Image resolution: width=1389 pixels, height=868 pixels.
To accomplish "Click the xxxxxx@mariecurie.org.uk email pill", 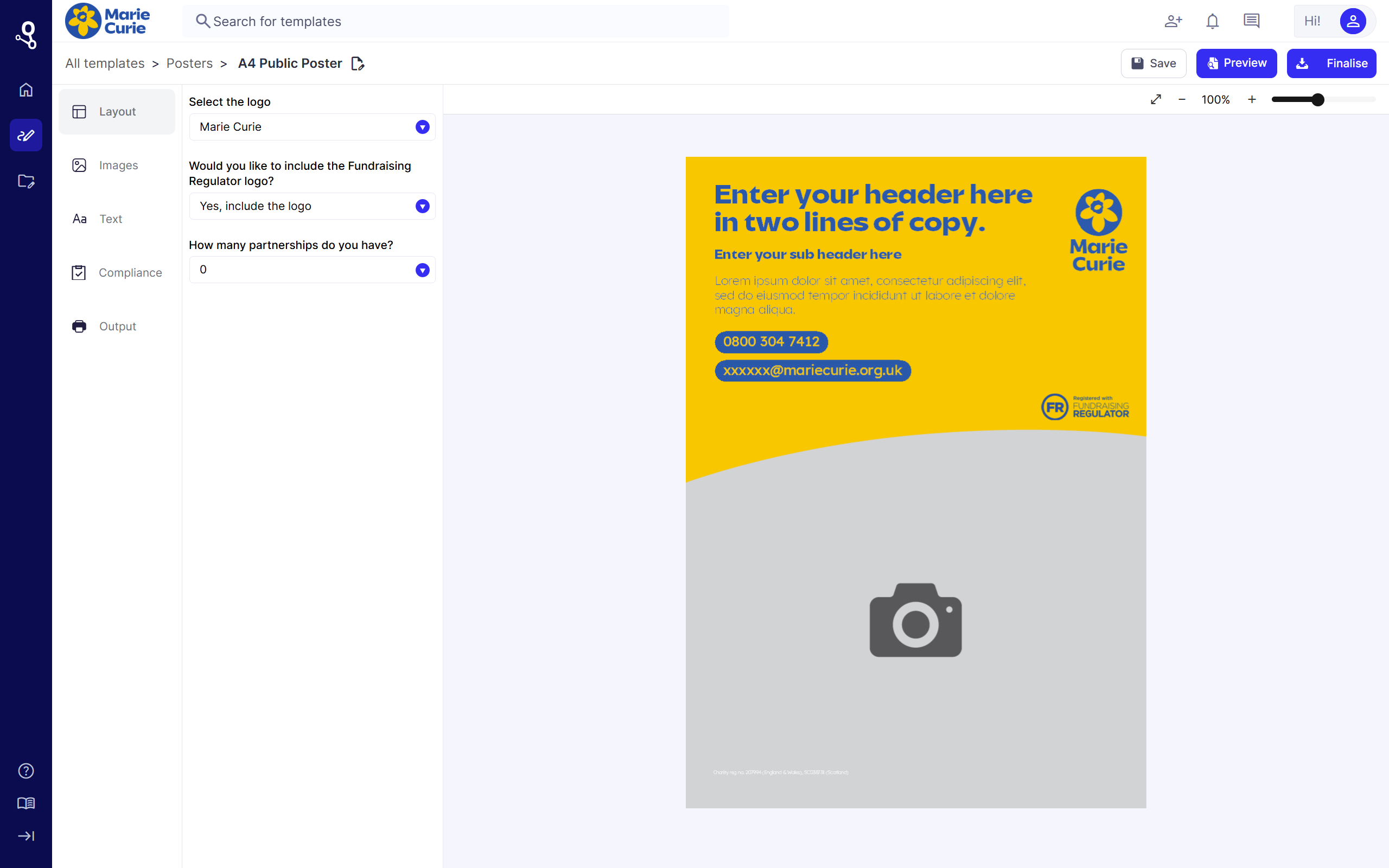I will pyautogui.click(x=813, y=371).
